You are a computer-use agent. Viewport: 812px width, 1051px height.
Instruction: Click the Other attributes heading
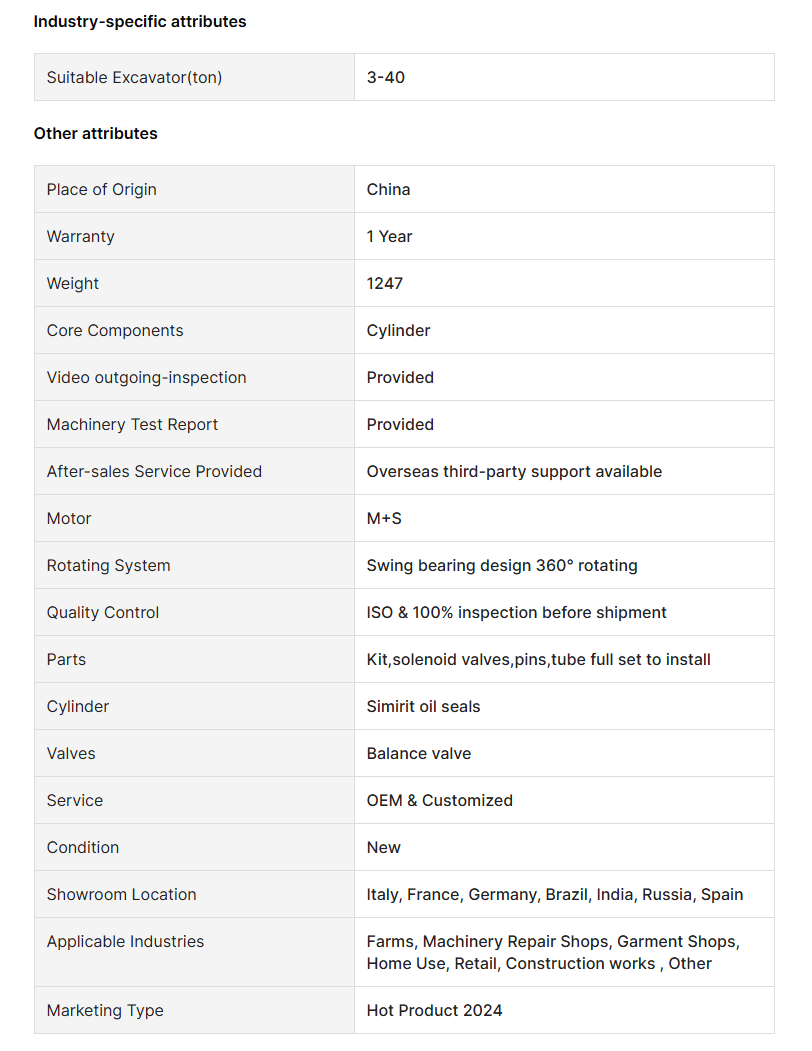[x=96, y=133]
